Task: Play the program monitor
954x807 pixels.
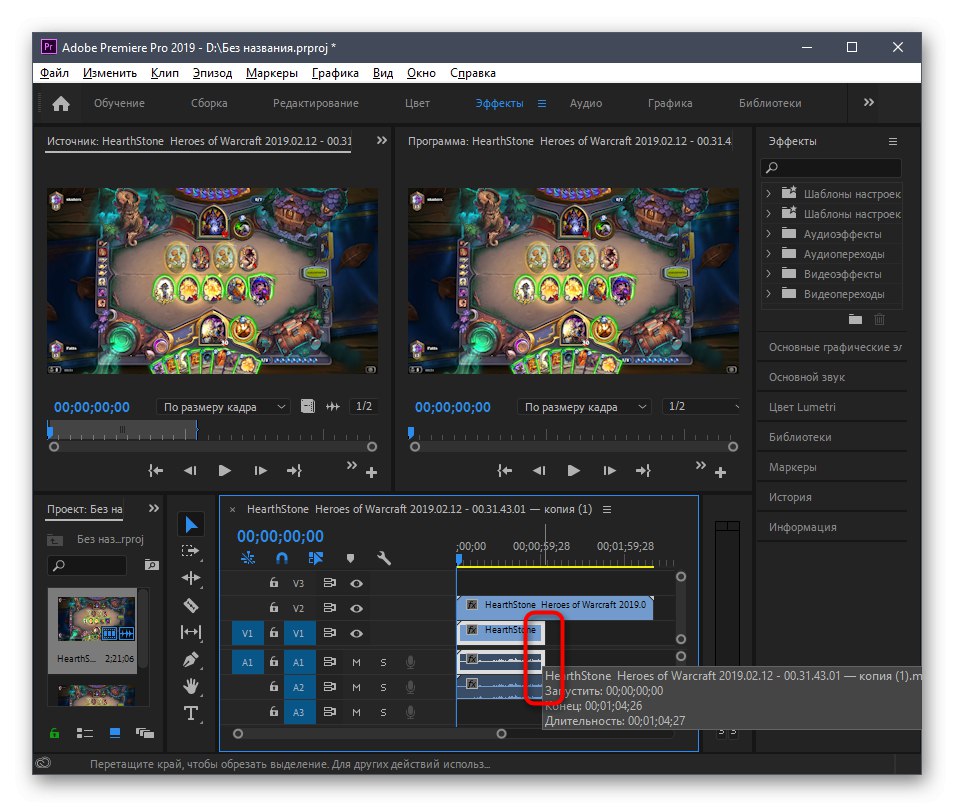Action: click(x=573, y=470)
